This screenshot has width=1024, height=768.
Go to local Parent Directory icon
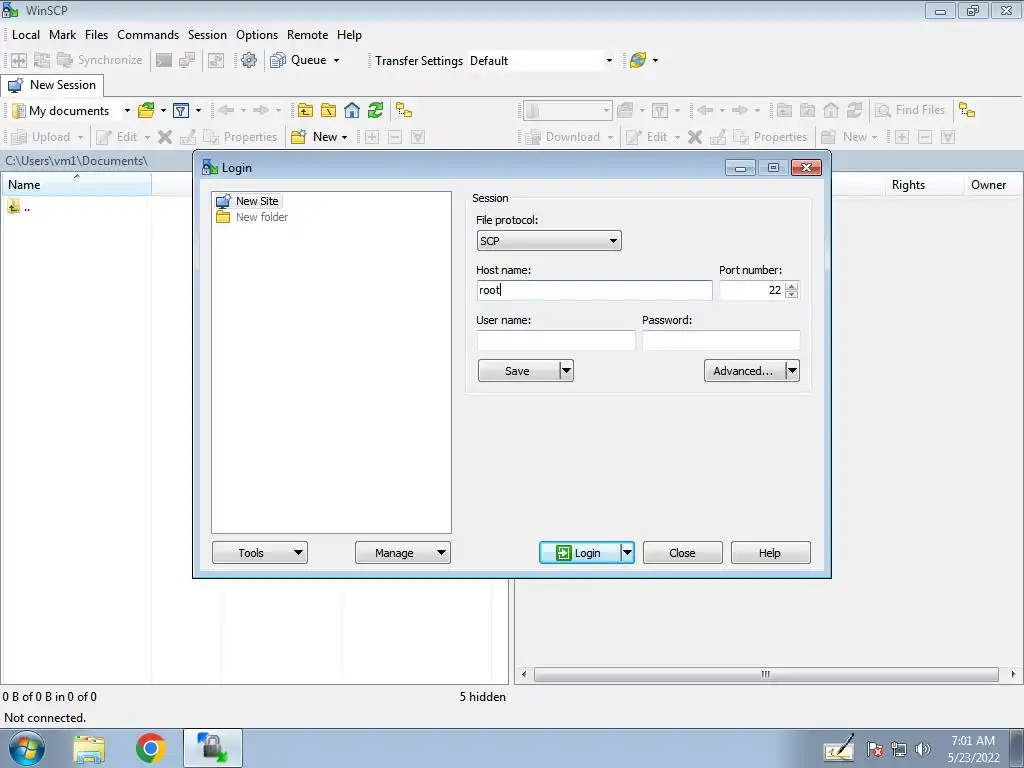tap(305, 110)
